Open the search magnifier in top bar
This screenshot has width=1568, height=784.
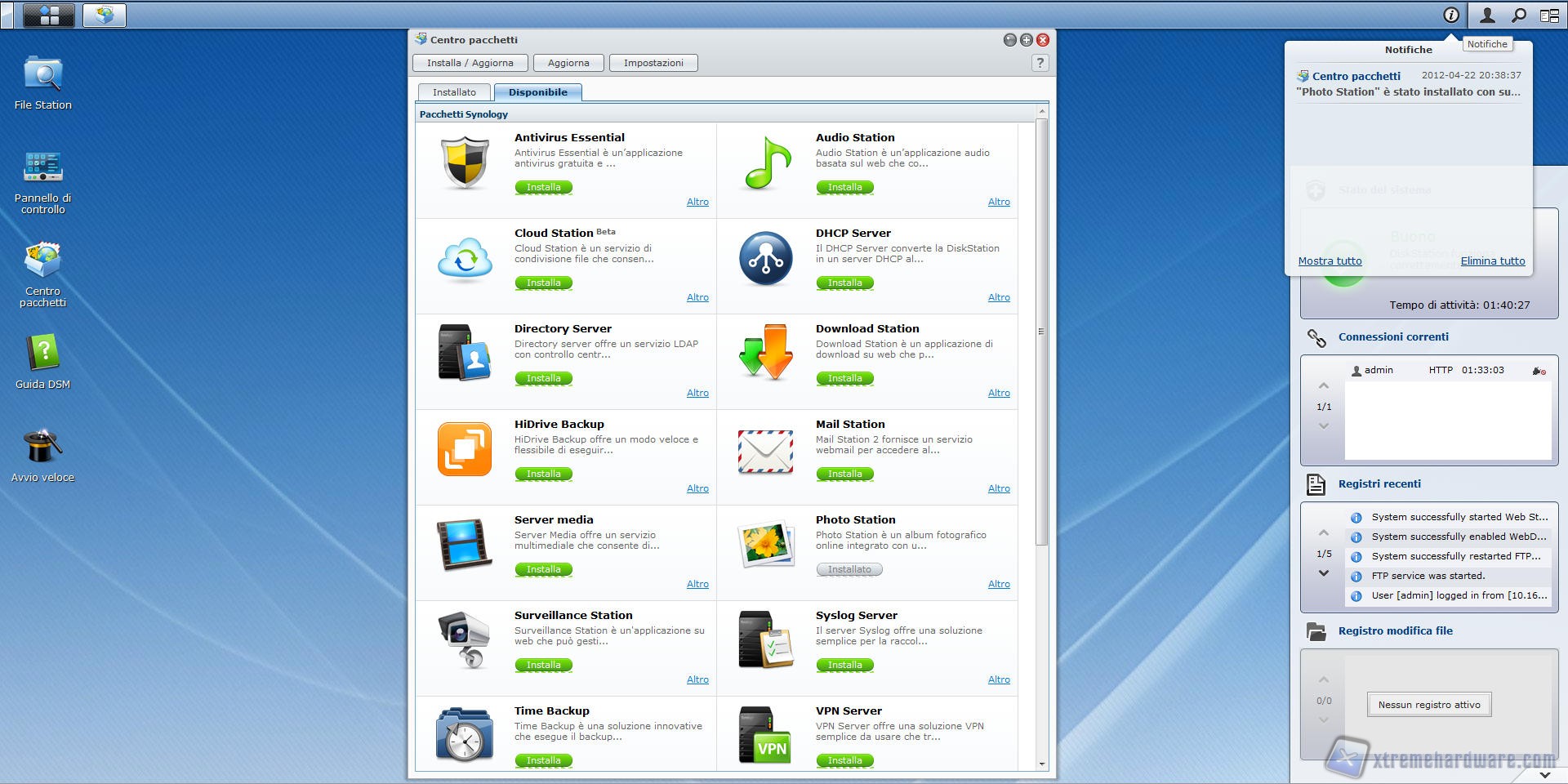(x=1518, y=15)
